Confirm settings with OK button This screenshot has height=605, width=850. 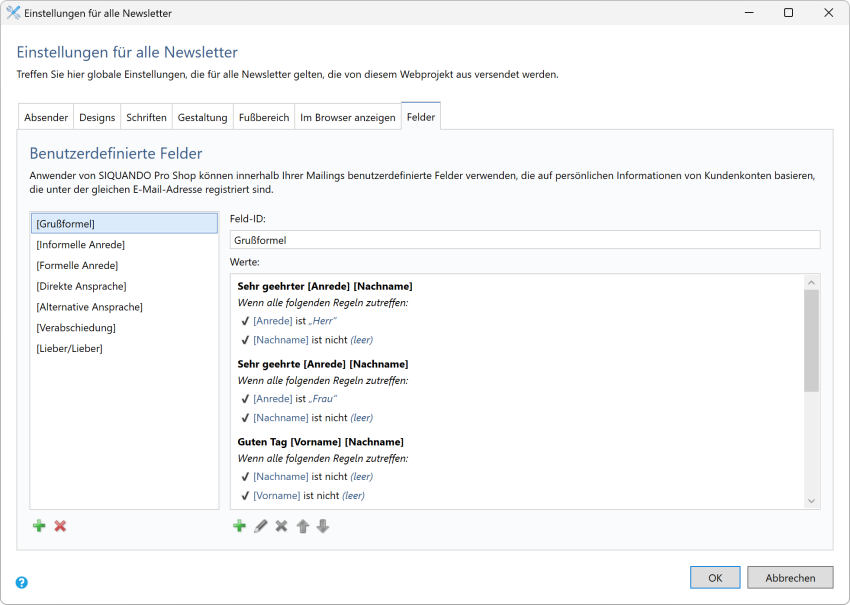(x=715, y=577)
